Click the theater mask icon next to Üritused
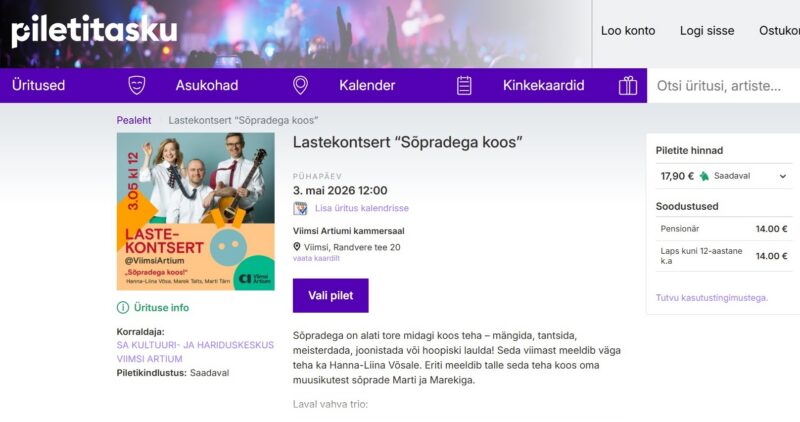The width and height of the screenshot is (800, 422). (x=138, y=85)
